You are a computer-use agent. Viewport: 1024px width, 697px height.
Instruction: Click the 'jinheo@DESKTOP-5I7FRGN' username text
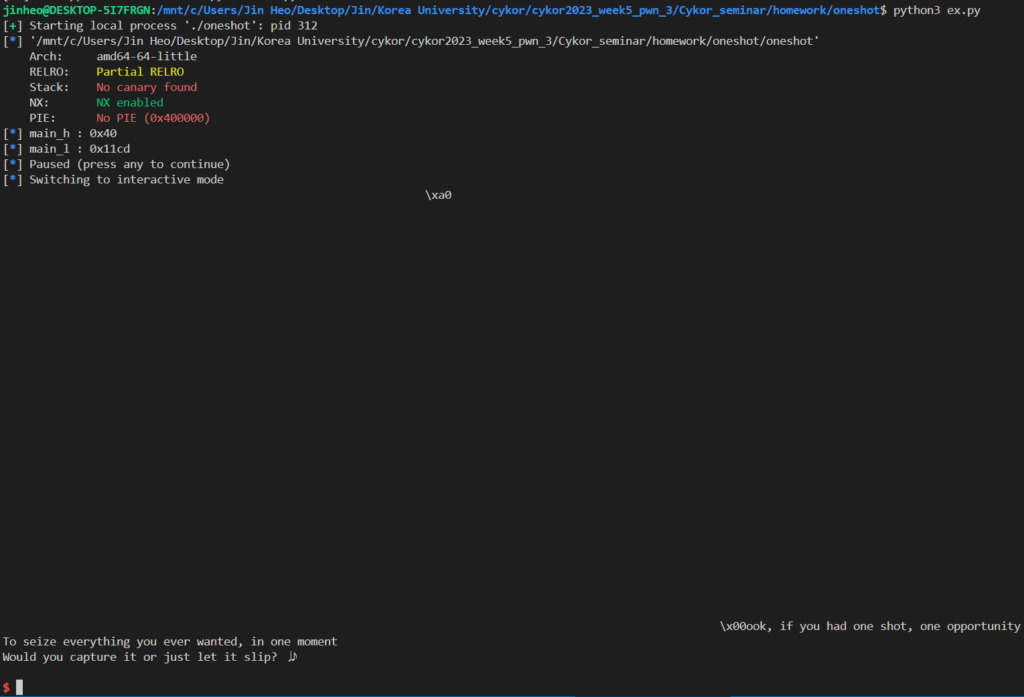pos(76,10)
